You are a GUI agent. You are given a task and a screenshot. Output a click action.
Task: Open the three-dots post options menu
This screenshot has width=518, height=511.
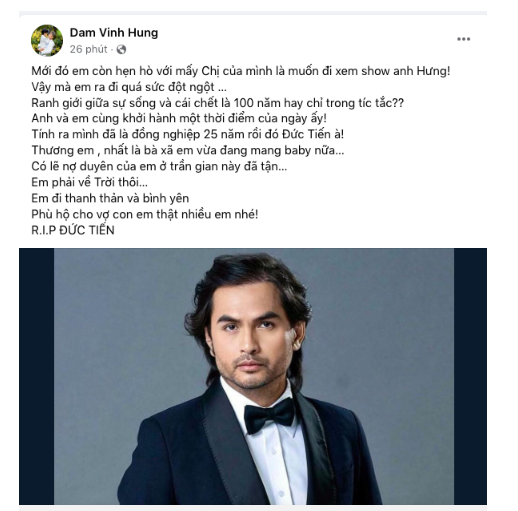click(463, 39)
